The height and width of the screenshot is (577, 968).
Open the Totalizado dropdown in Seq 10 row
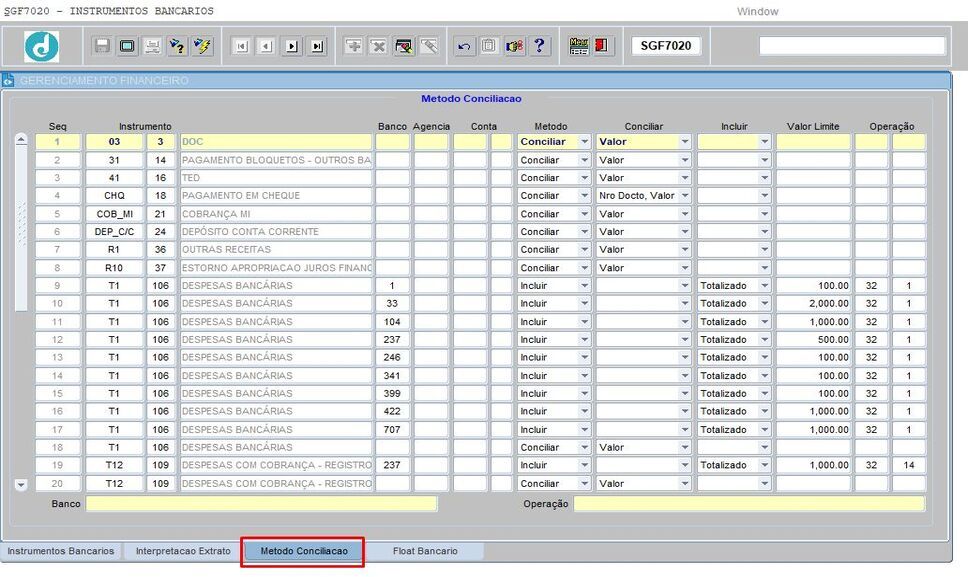pyautogui.click(x=764, y=304)
